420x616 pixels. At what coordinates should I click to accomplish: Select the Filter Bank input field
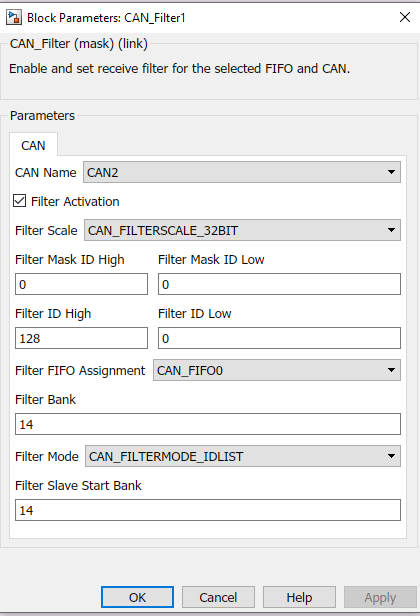[208, 424]
